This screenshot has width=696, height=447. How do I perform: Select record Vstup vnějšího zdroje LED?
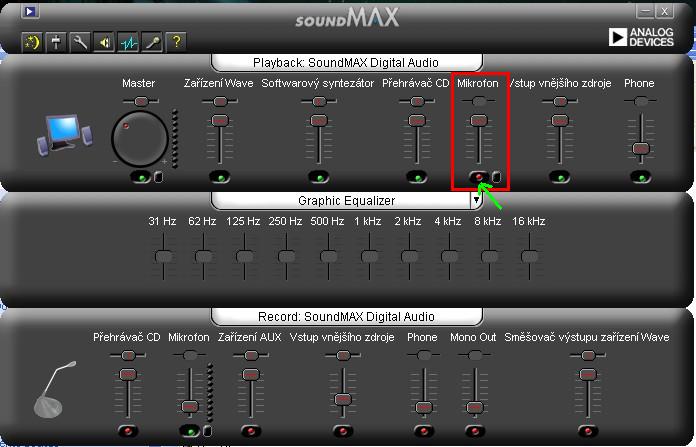343,431
